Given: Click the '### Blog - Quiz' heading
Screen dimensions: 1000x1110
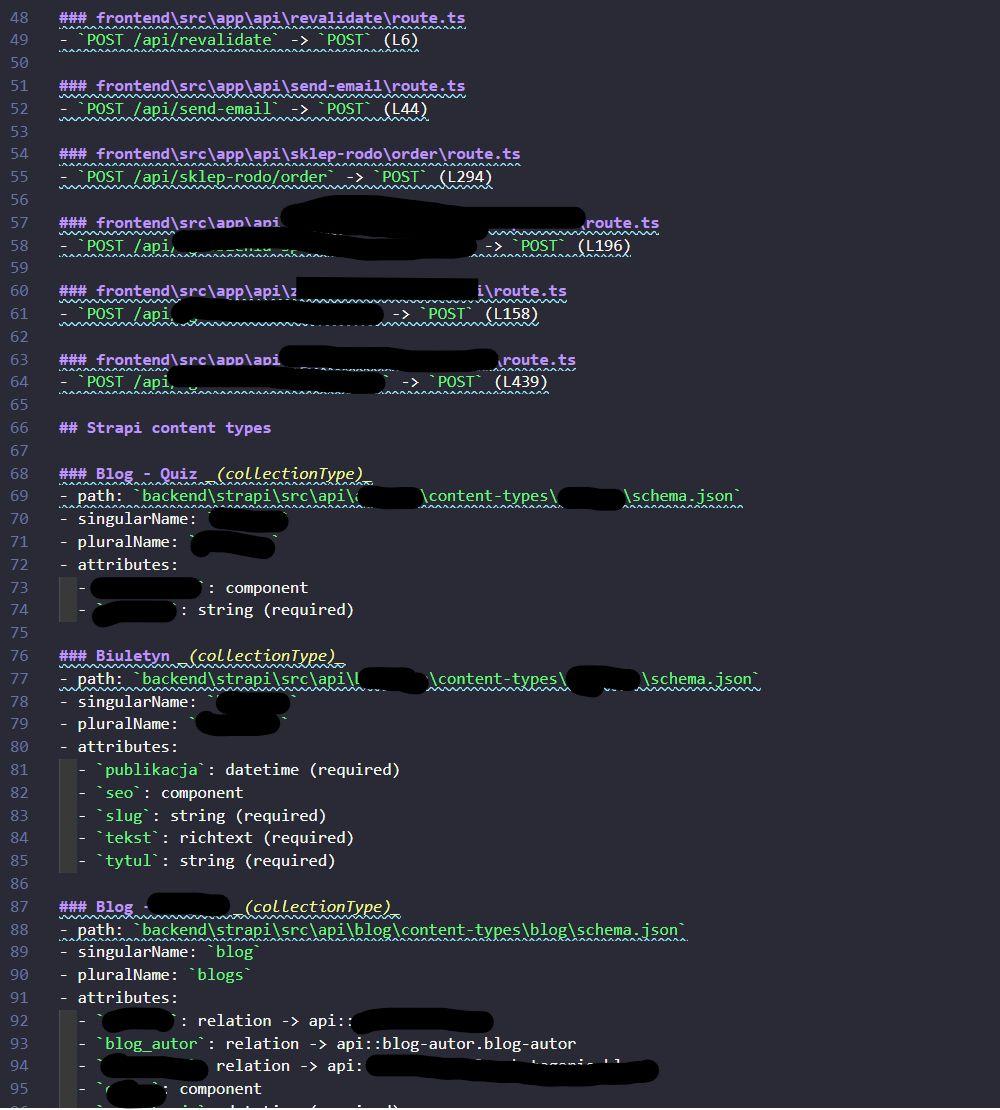Looking at the screenshot, I should (128, 474).
